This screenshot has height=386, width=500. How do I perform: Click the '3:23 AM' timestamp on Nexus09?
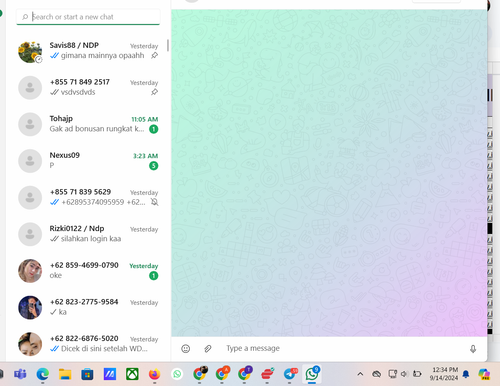[x=145, y=156]
